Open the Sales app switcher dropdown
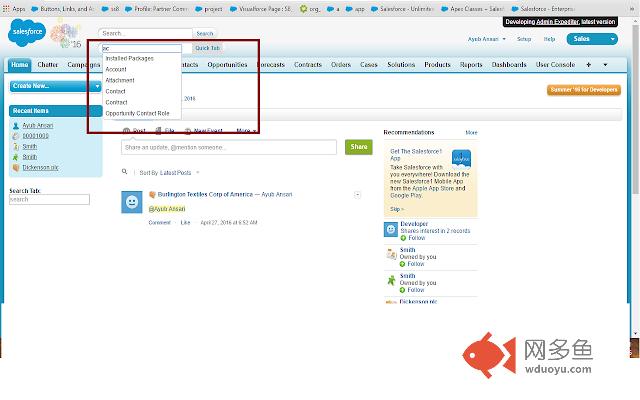Screen dimensions: 640x400 point(592,39)
